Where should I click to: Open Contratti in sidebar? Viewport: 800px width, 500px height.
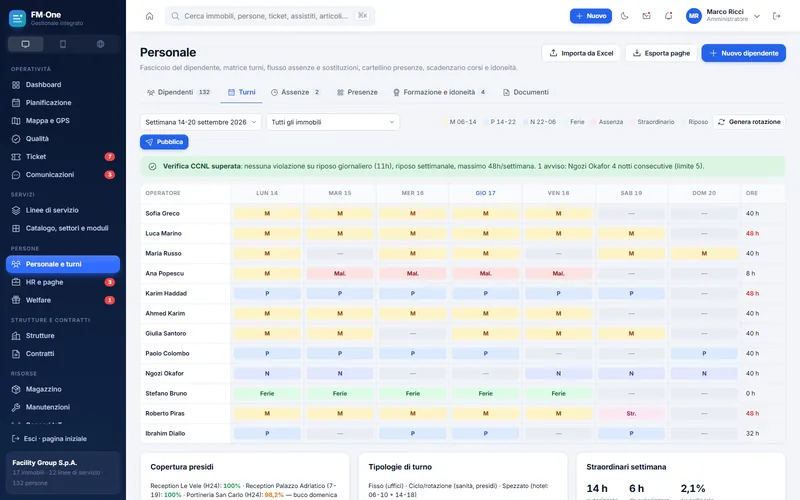click(x=63, y=354)
